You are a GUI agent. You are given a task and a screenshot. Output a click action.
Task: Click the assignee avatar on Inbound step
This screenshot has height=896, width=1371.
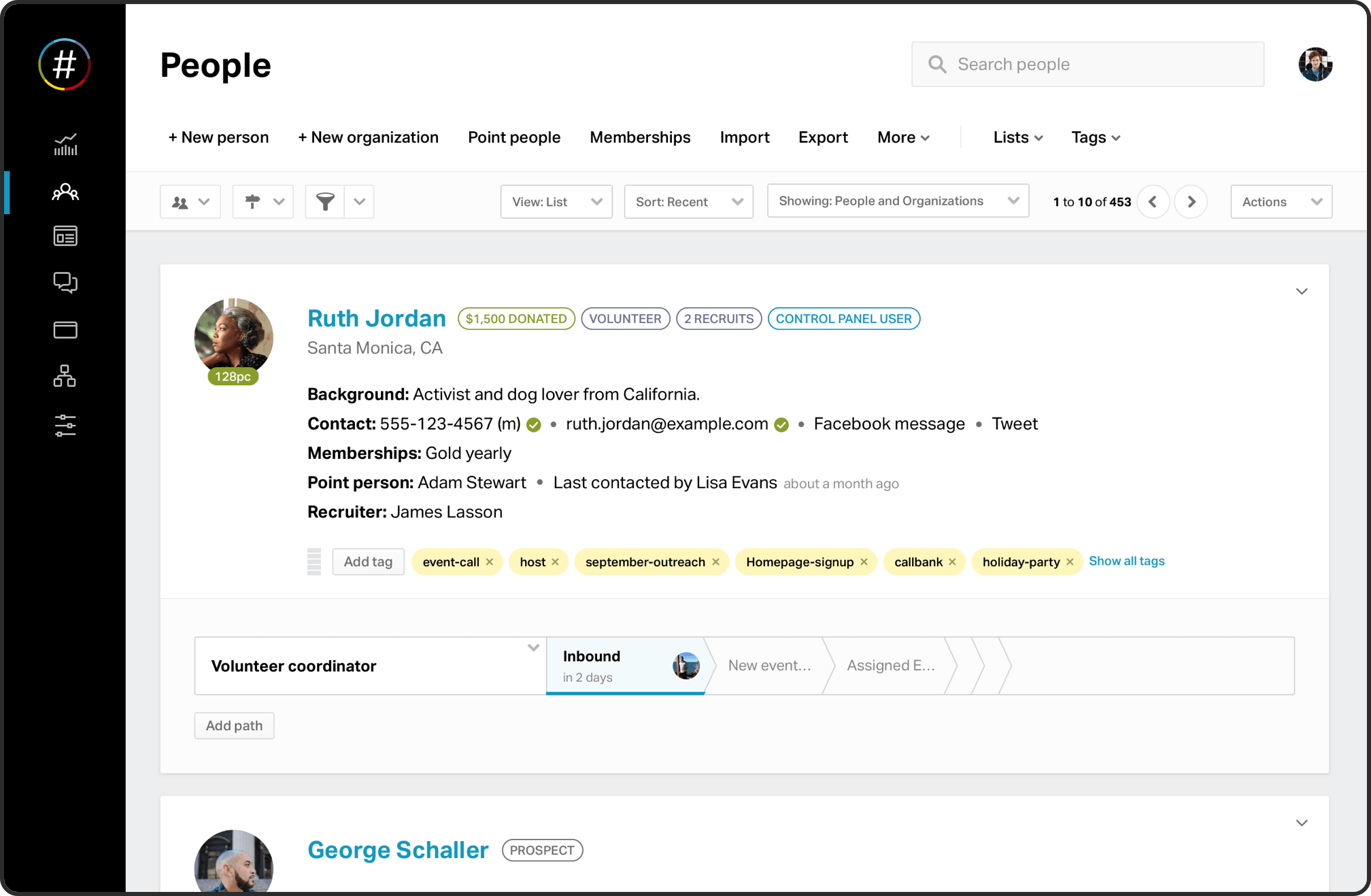coord(685,666)
